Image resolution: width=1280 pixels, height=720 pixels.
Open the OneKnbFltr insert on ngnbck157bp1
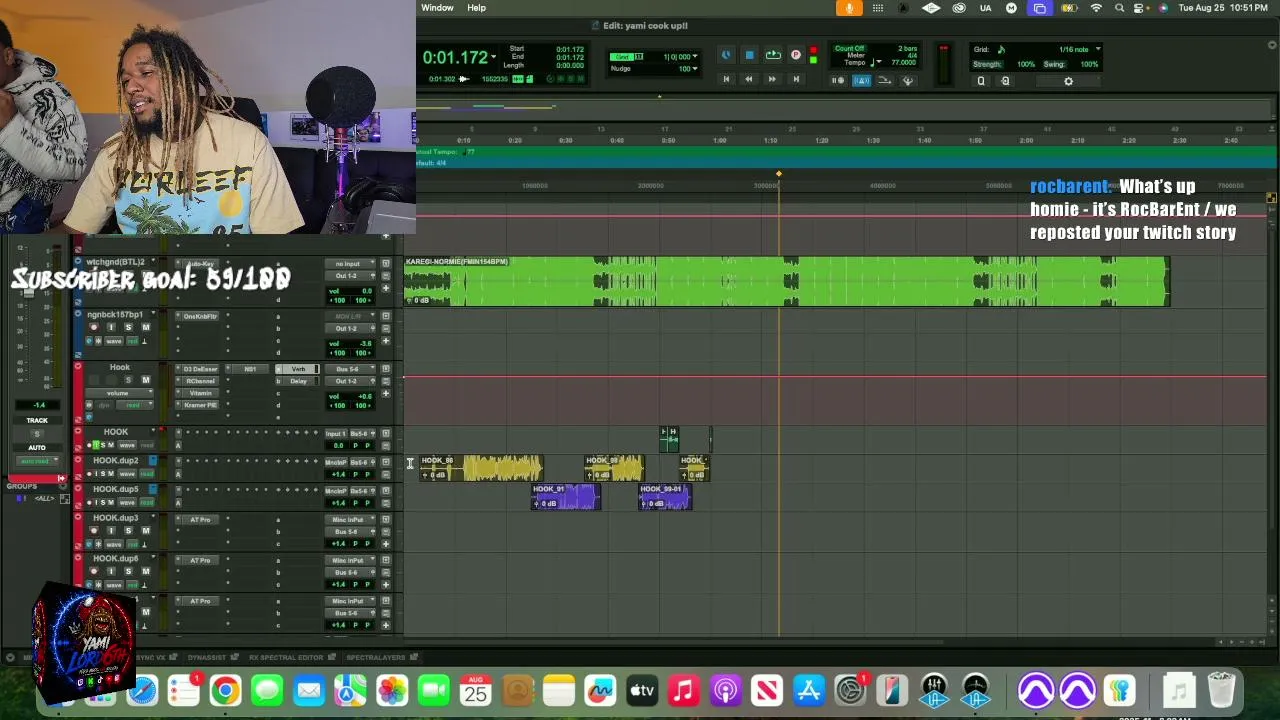[200, 316]
